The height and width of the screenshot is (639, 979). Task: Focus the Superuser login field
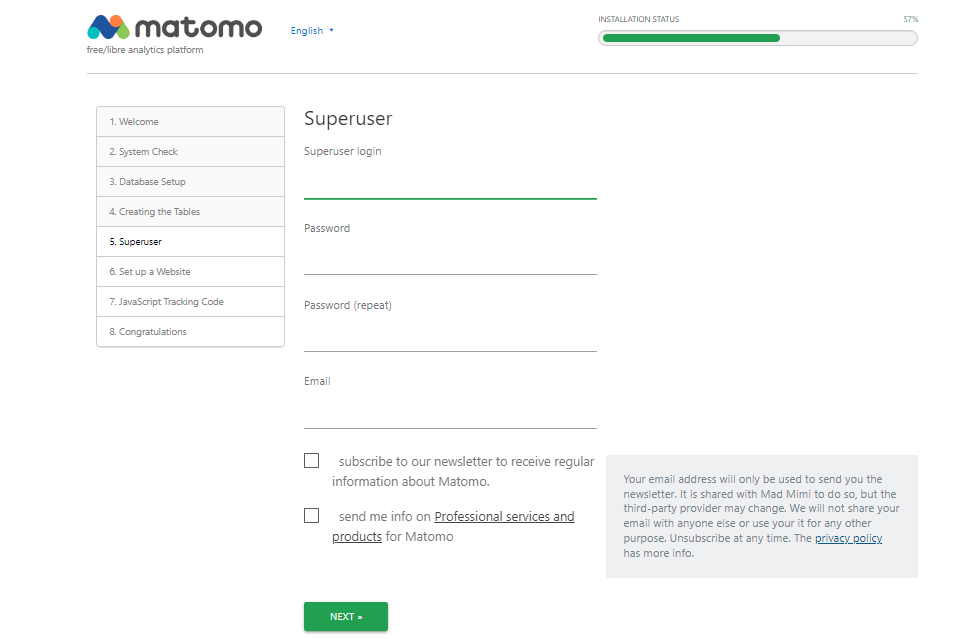coord(450,184)
